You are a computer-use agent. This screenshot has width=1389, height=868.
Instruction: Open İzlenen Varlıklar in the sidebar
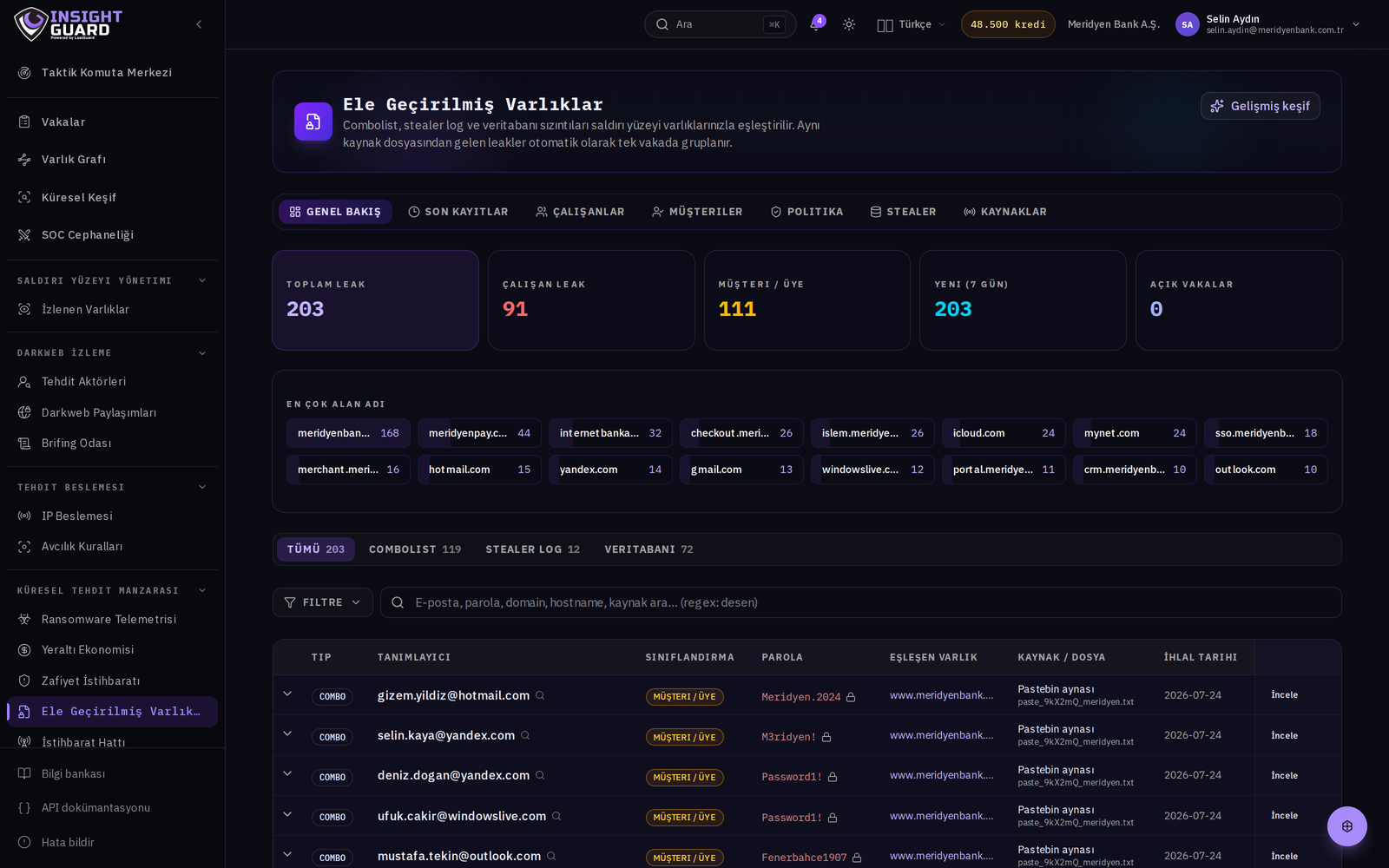(x=112, y=310)
